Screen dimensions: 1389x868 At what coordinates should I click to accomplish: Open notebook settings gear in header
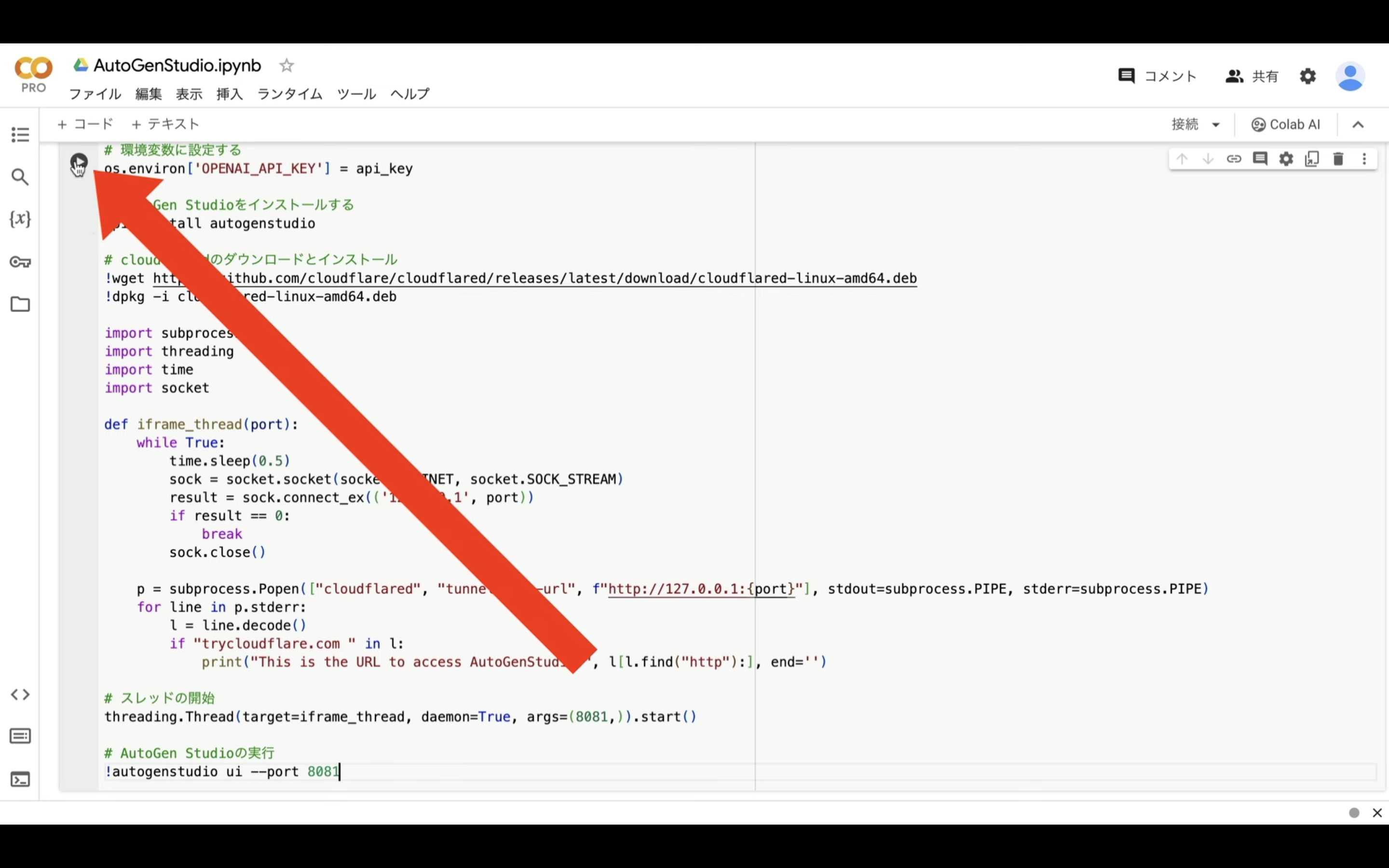coord(1308,76)
